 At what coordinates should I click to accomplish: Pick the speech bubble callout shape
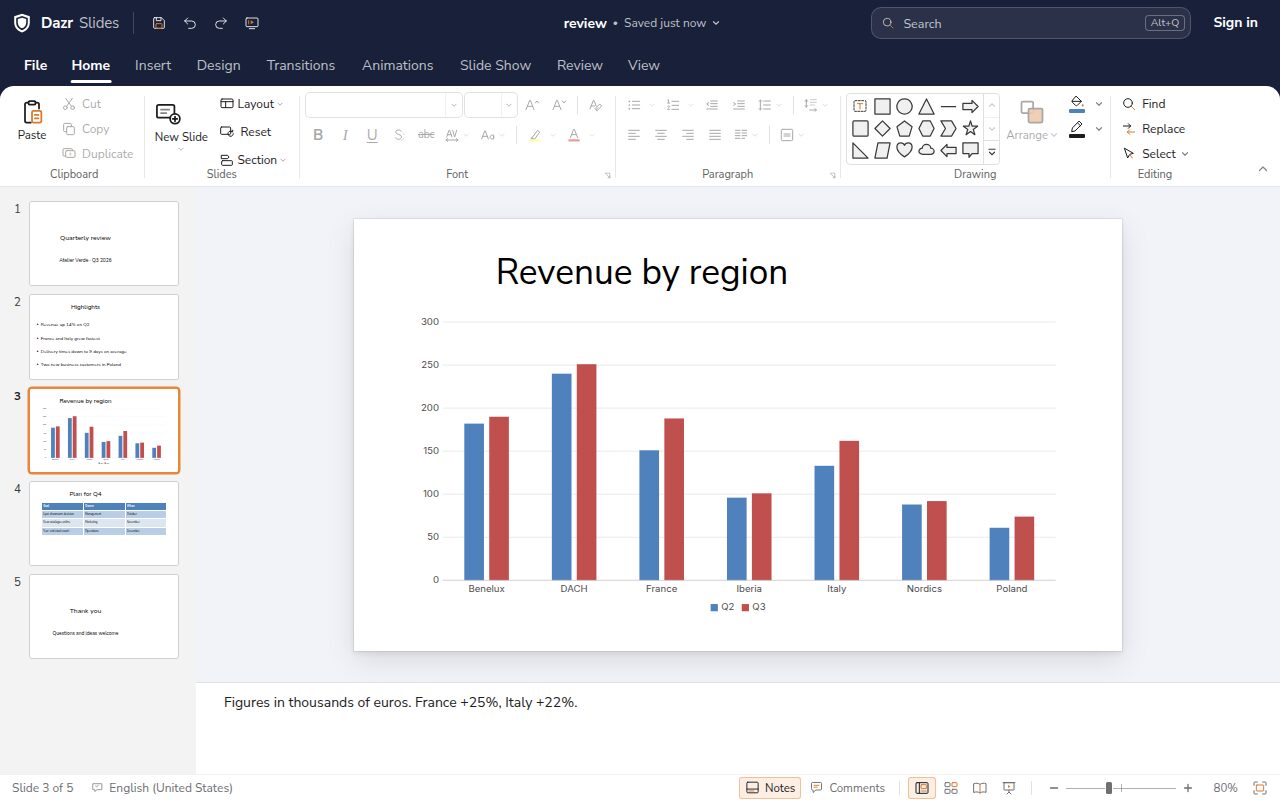tap(970, 150)
